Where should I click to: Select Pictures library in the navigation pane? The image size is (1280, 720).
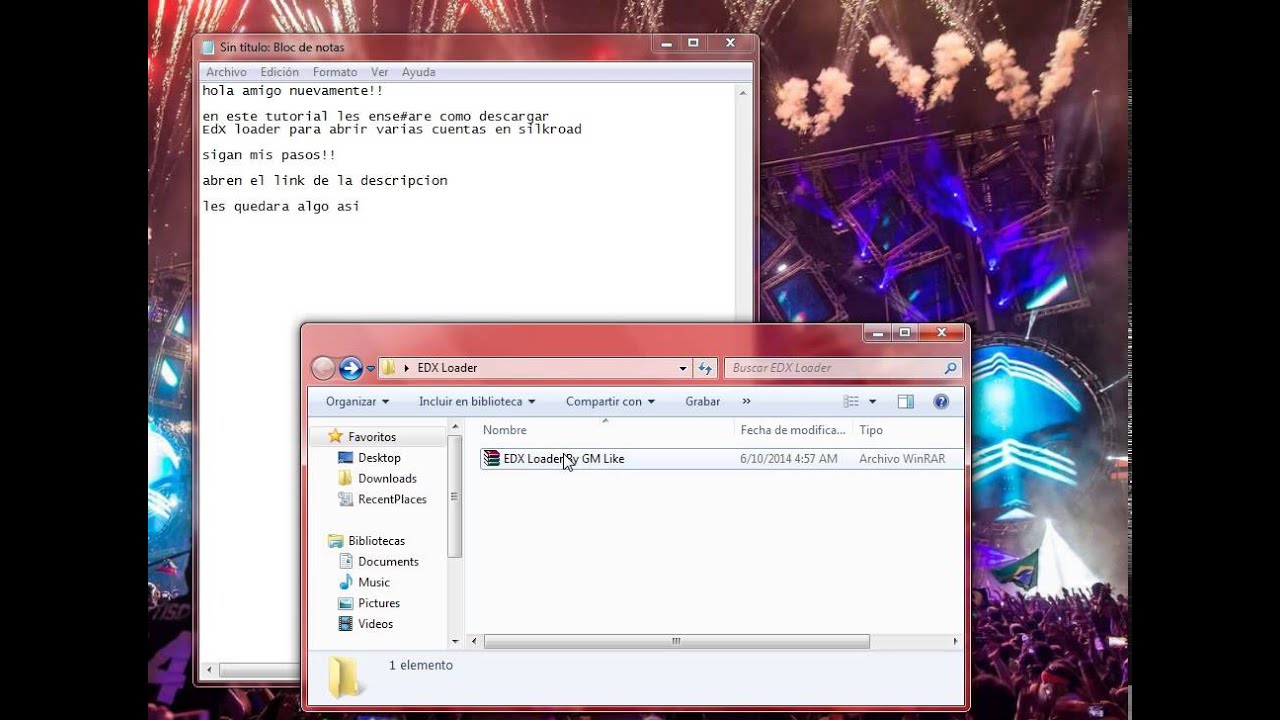379,603
